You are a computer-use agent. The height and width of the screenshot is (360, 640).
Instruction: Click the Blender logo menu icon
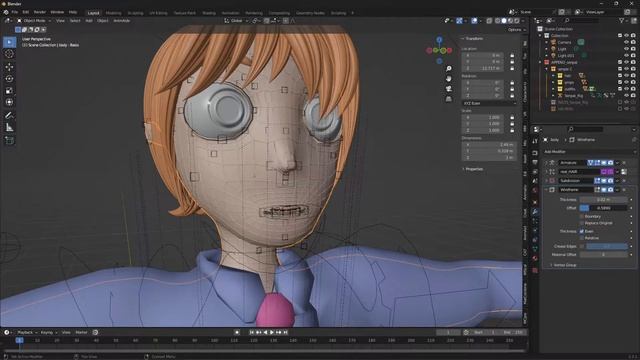6,12
